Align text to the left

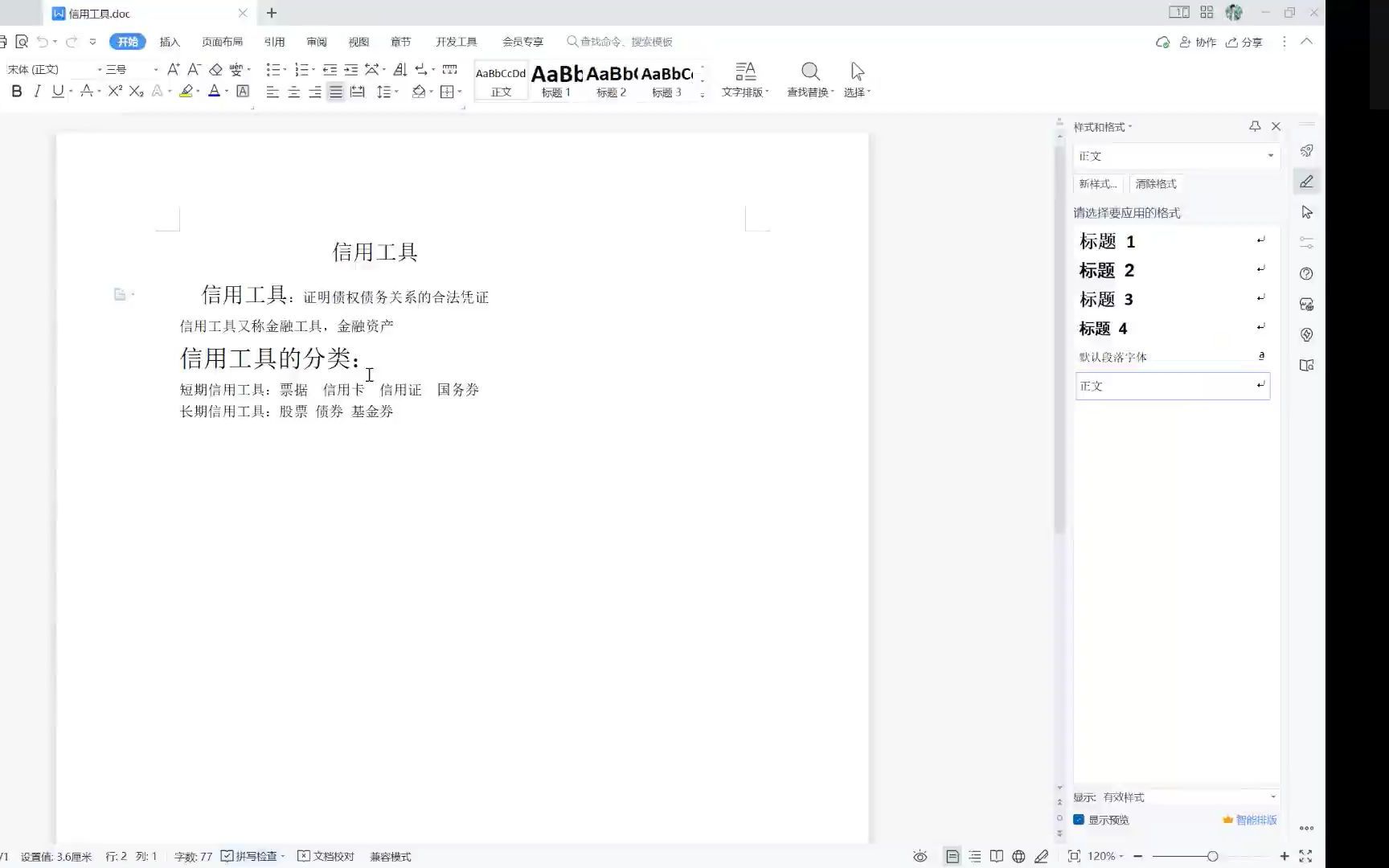[x=272, y=92]
